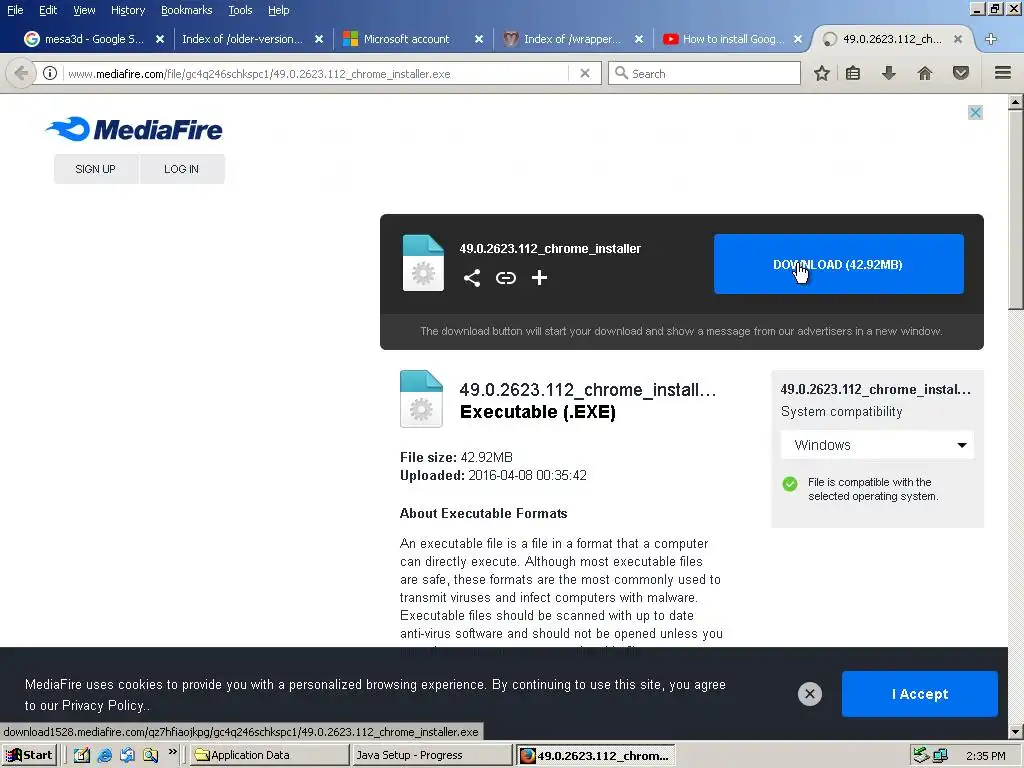Open the Bookmarks menu
This screenshot has height=768, width=1024.
coord(186,10)
